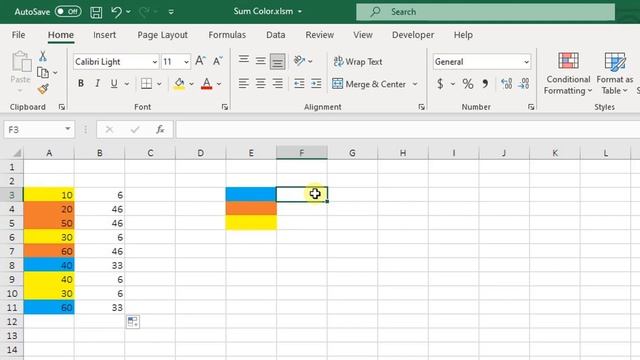Click the Insert Function fx icon
The height and width of the screenshot is (360, 640).
(x=160, y=130)
